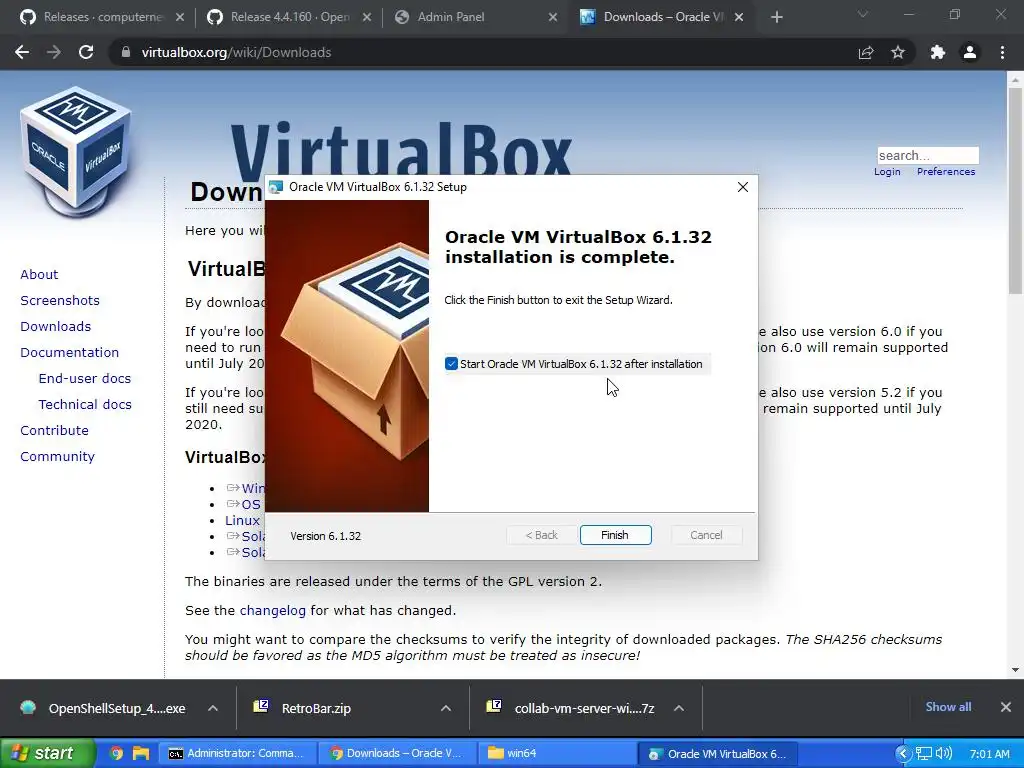Viewport: 1024px width, 768px height.
Task: Switch to Administrator Command Prompt taskbar item
Action: point(238,754)
